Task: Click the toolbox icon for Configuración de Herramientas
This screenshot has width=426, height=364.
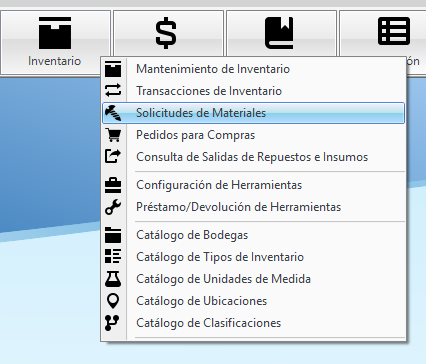Action: 113,185
